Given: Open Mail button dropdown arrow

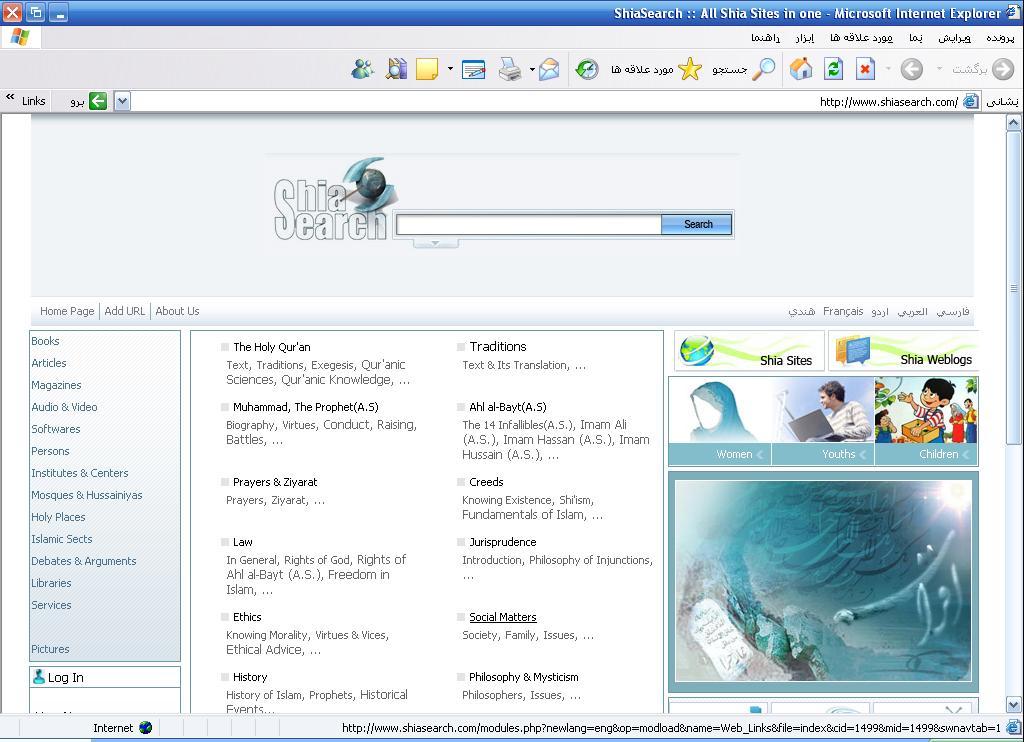Looking at the screenshot, I should 532,69.
